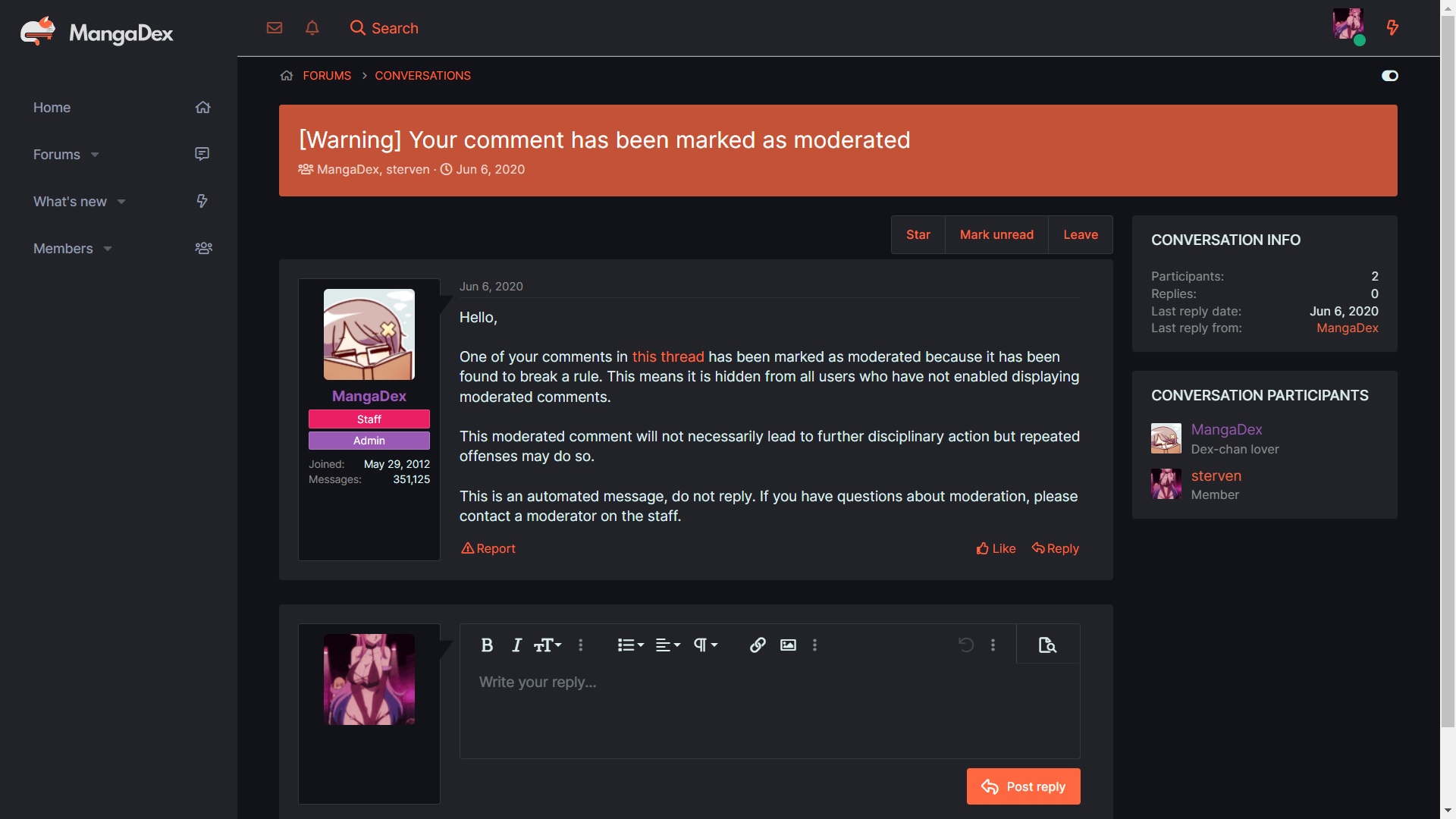Open Forums in the sidebar
The image size is (1456, 819).
[56, 155]
